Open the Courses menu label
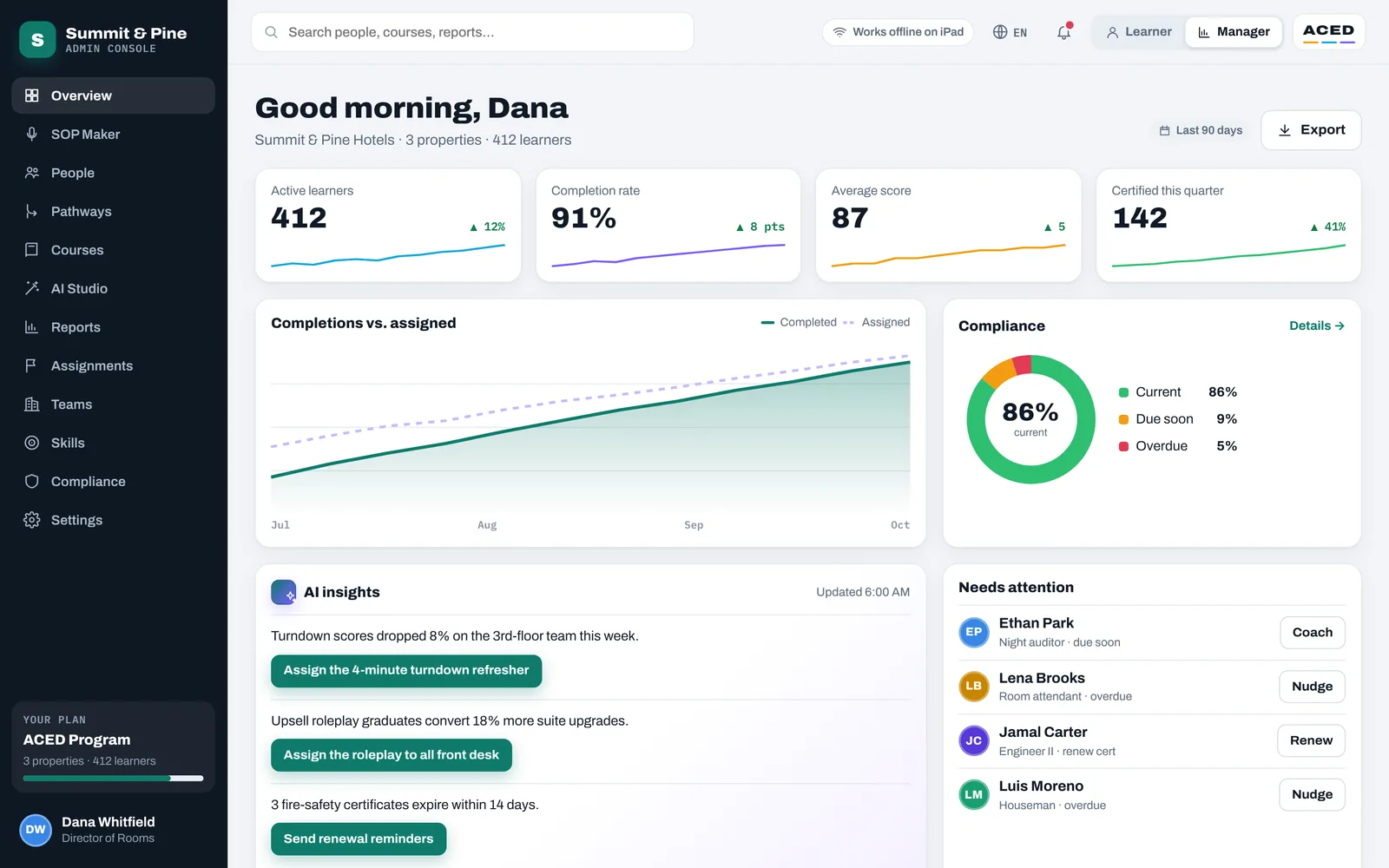 pyautogui.click(x=77, y=250)
